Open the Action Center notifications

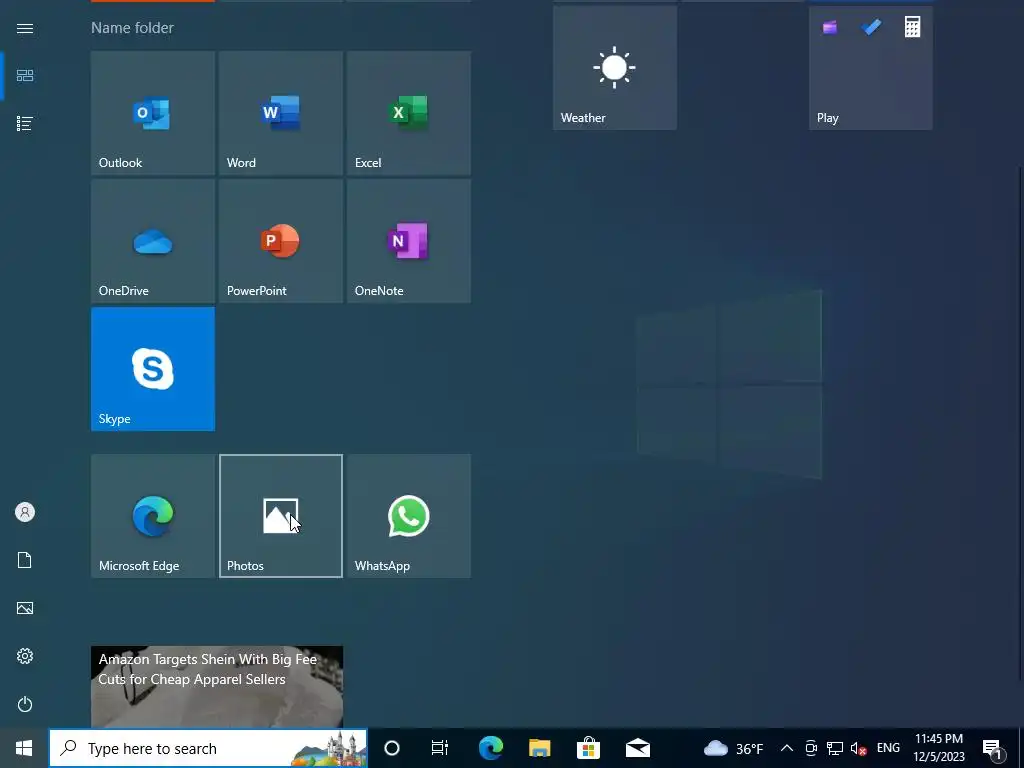(x=993, y=748)
